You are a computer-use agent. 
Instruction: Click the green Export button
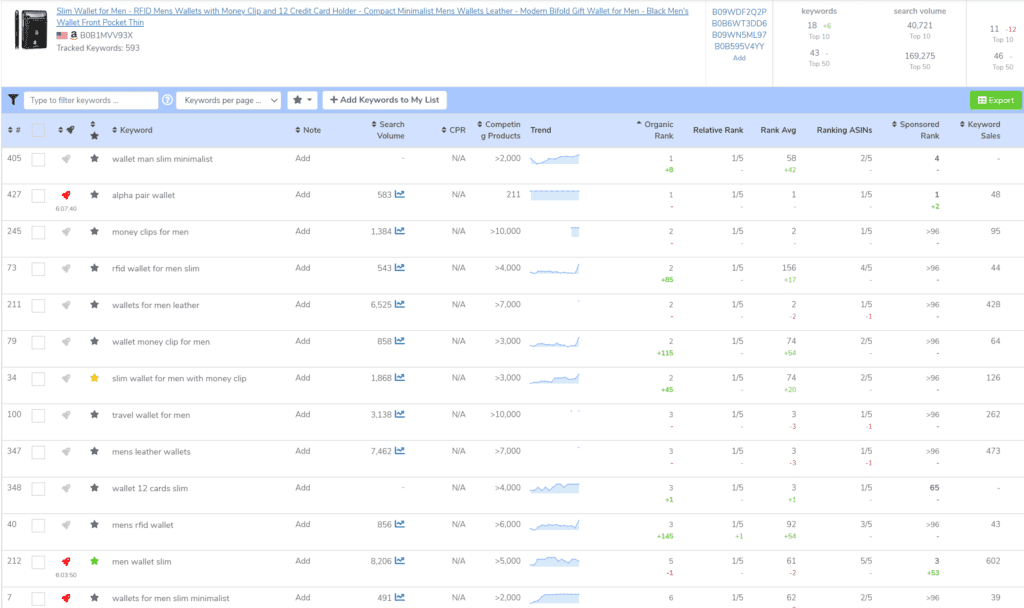point(995,100)
